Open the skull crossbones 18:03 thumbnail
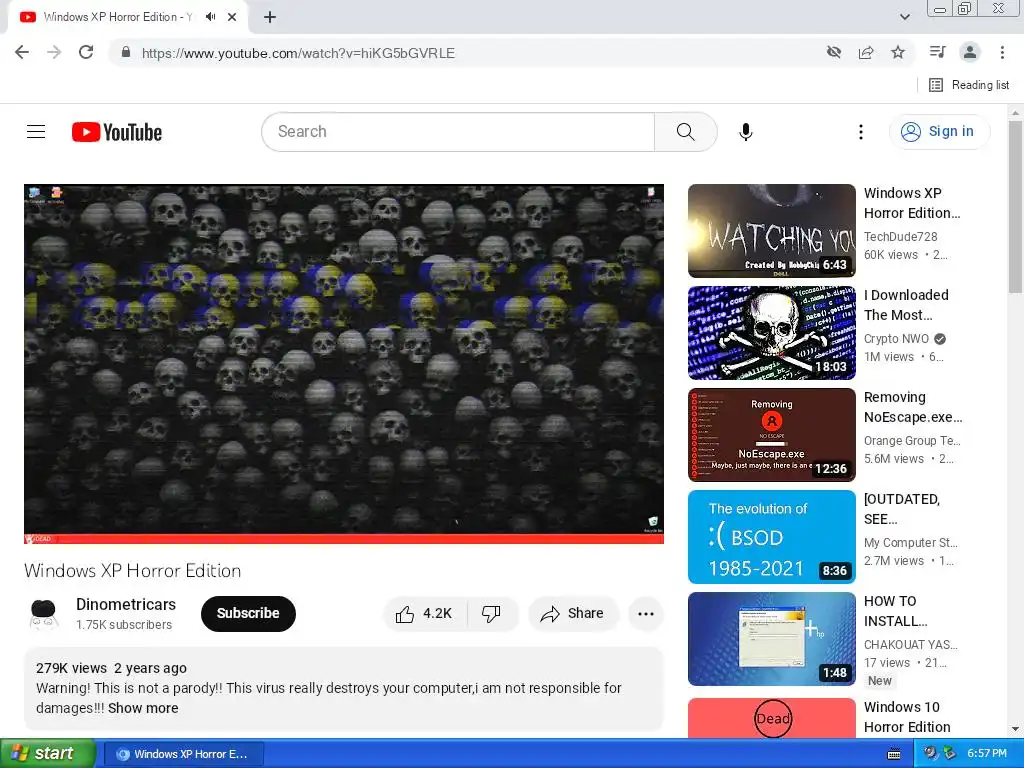1024x768 pixels. point(771,333)
